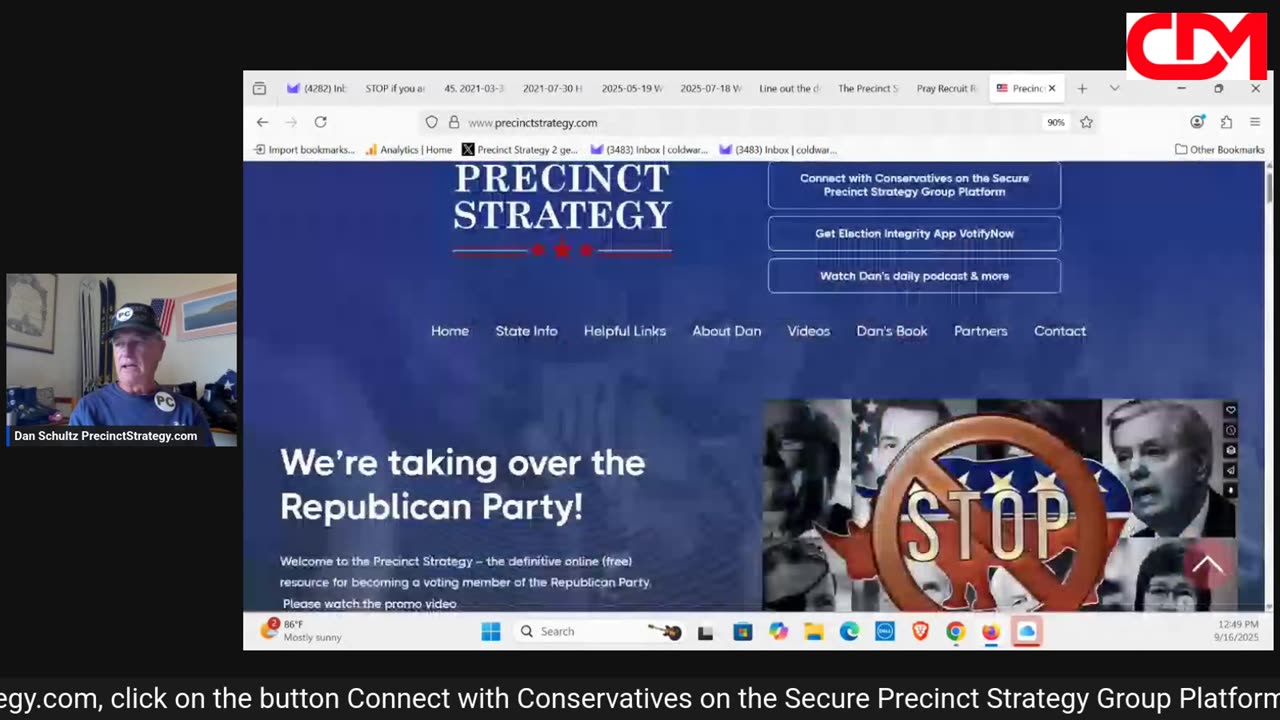Click the tracking protection shield icon
Screen dimensions: 1280x720
pyautogui.click(x=432, y=122)
